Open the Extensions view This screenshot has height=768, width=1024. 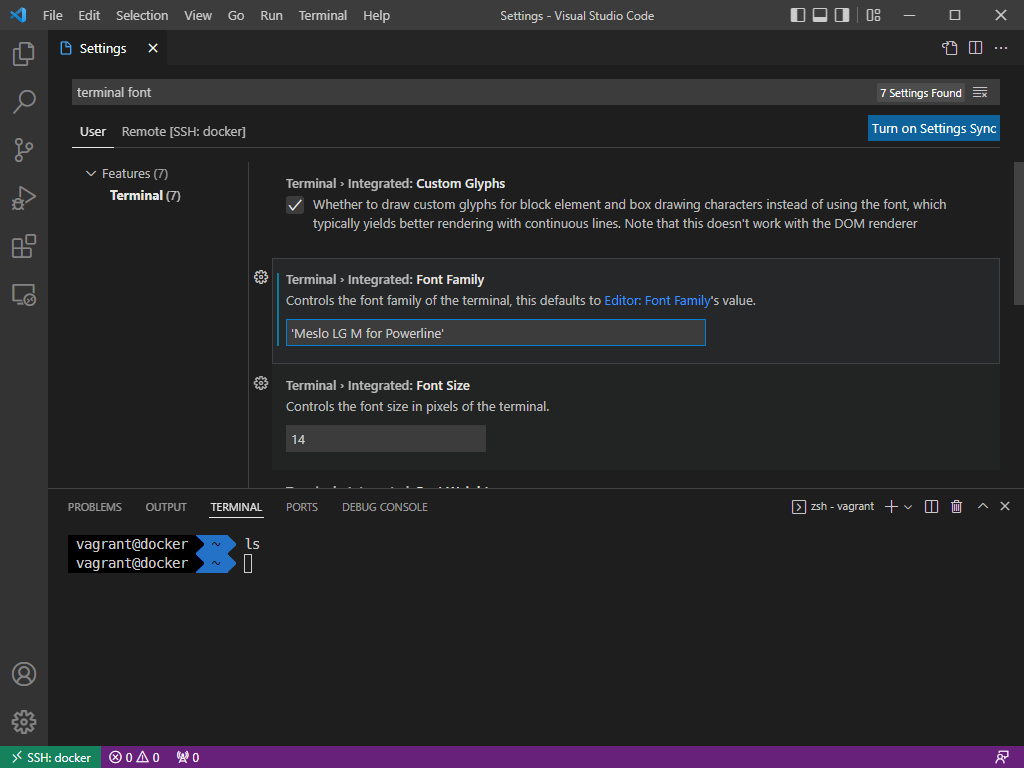coord(24,246)
